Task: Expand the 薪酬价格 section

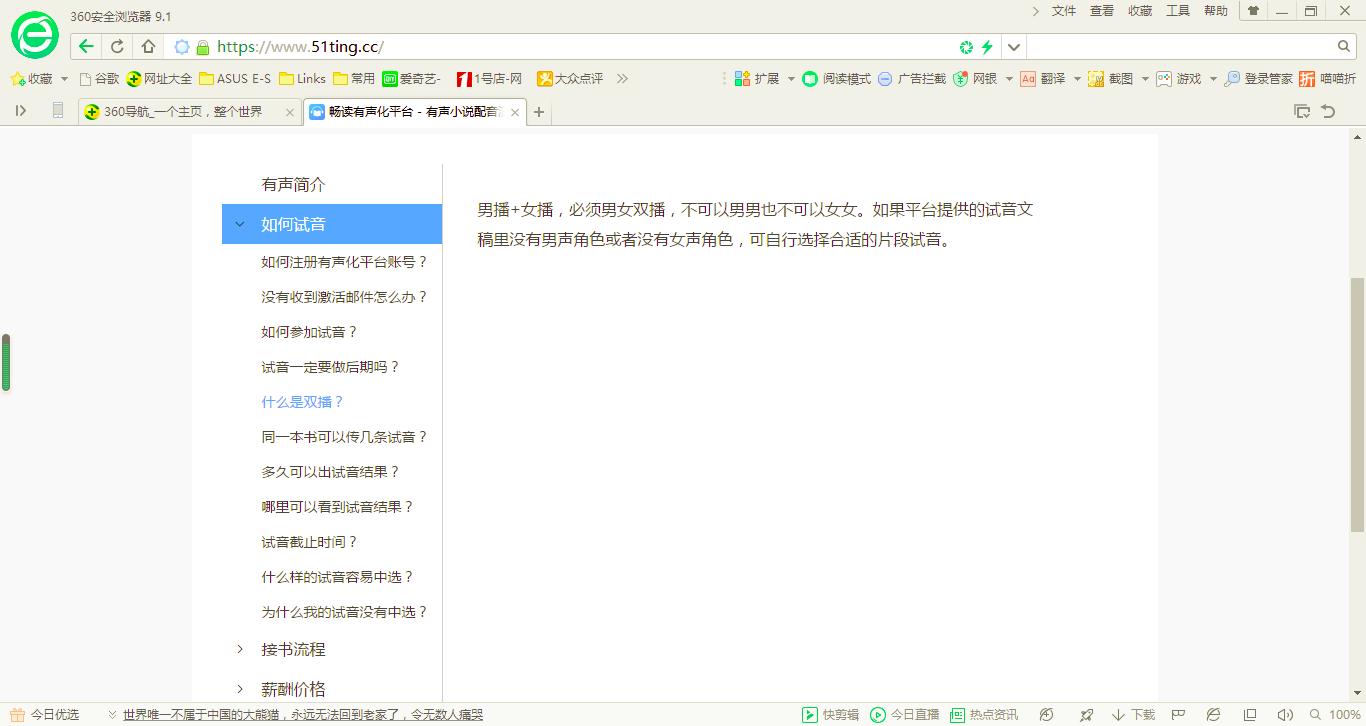Action: click(292, 688)
